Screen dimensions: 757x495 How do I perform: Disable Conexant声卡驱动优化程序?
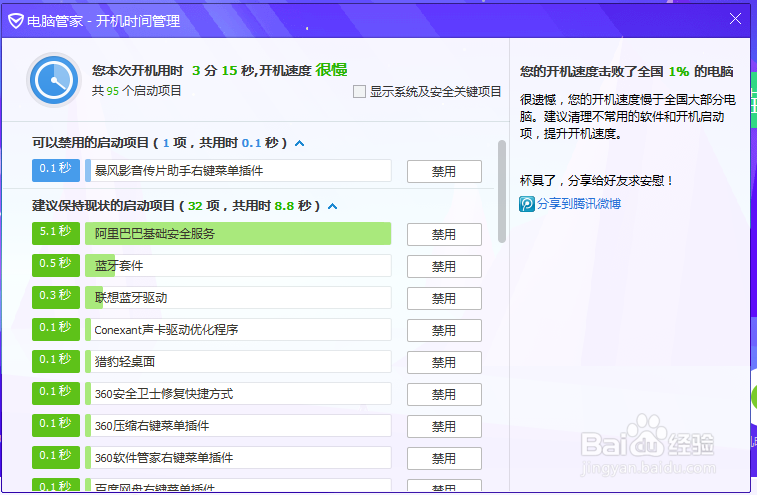pos(444,330)
